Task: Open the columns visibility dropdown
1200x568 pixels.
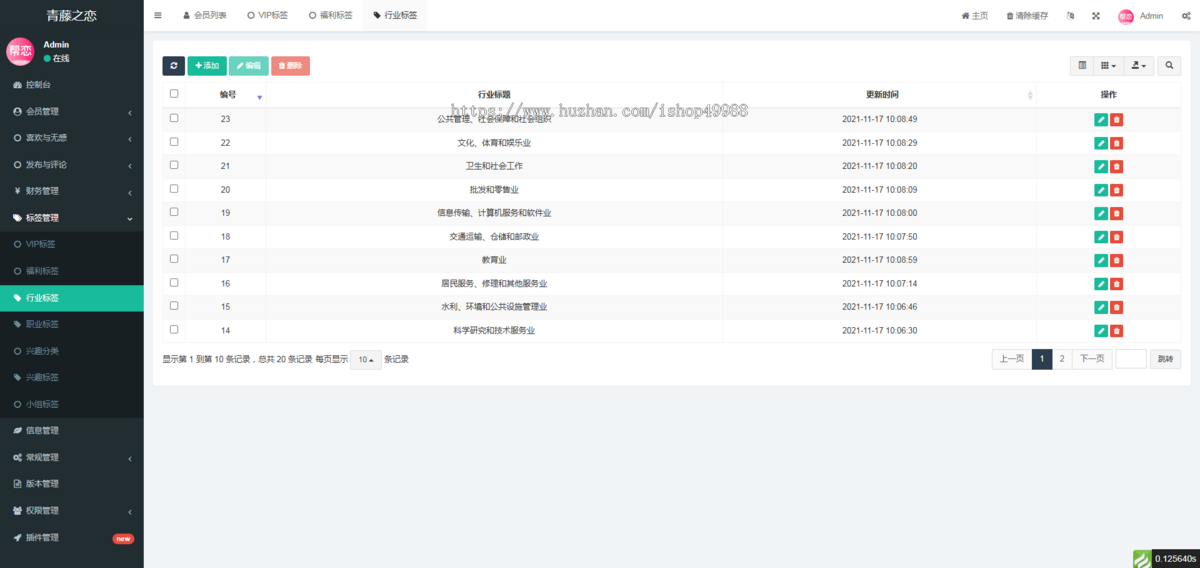Action: 1108,66
